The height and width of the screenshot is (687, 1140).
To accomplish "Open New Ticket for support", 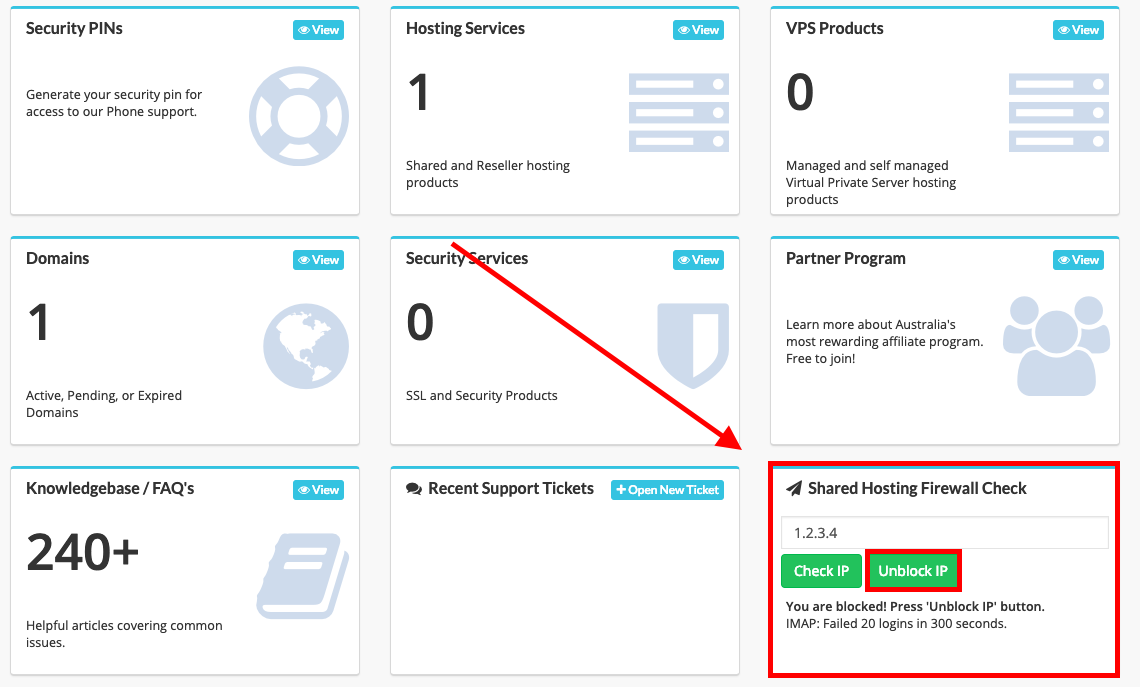I will 667,490.
